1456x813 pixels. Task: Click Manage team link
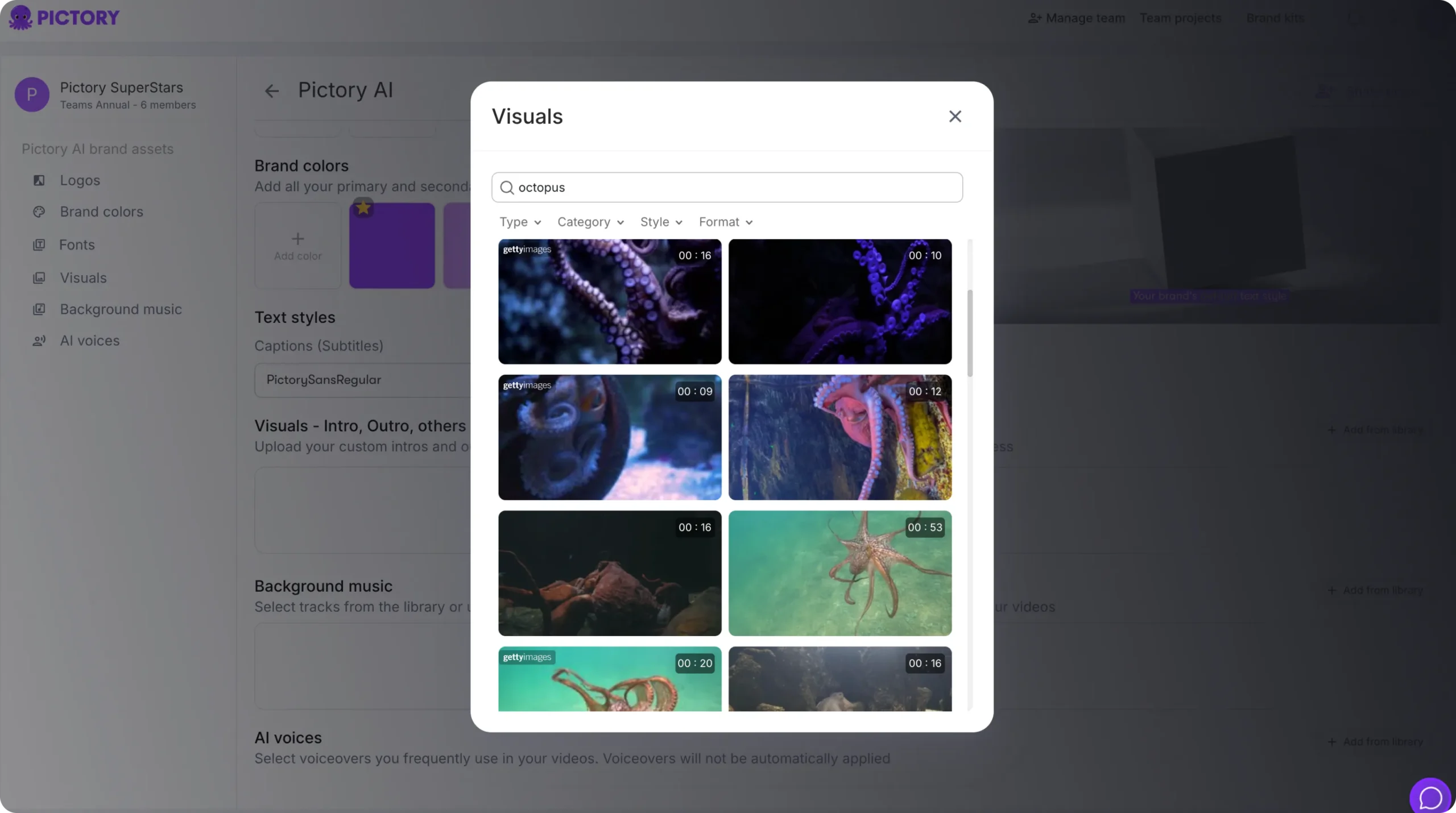click(1077, 18)
